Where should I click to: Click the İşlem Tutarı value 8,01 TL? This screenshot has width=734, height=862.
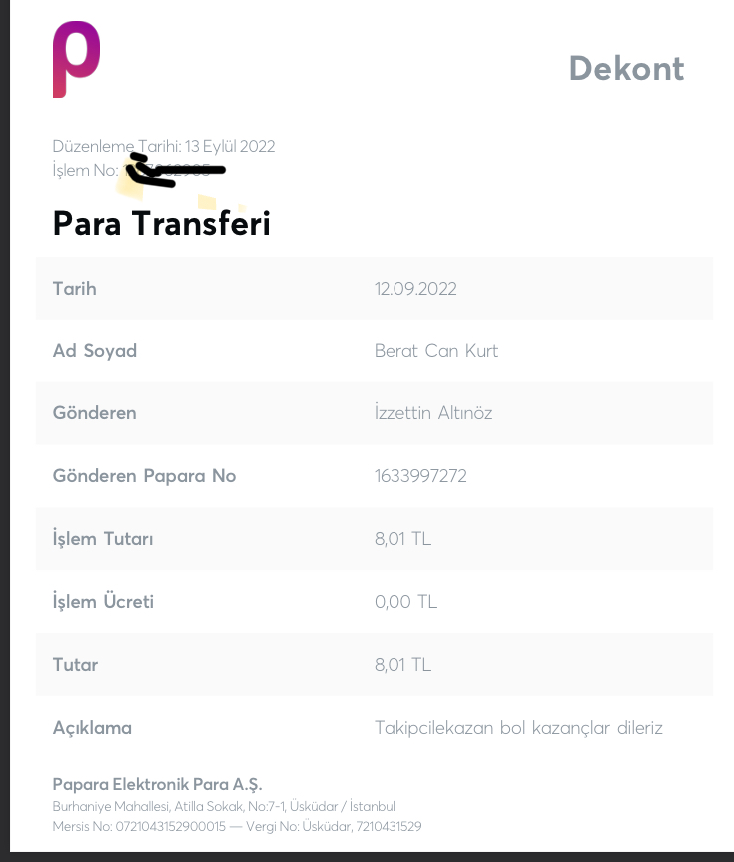[403, 539]
